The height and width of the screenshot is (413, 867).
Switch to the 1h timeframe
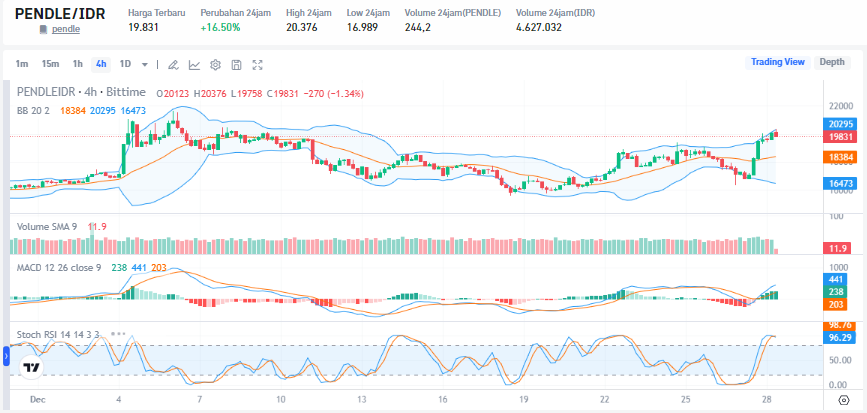(77, 64)
